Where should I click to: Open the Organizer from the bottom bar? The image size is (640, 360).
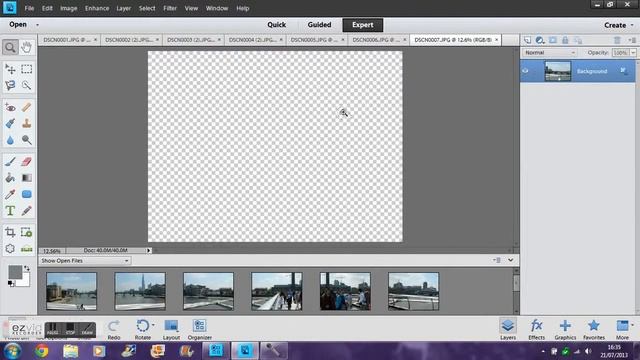tap(200, 329)
